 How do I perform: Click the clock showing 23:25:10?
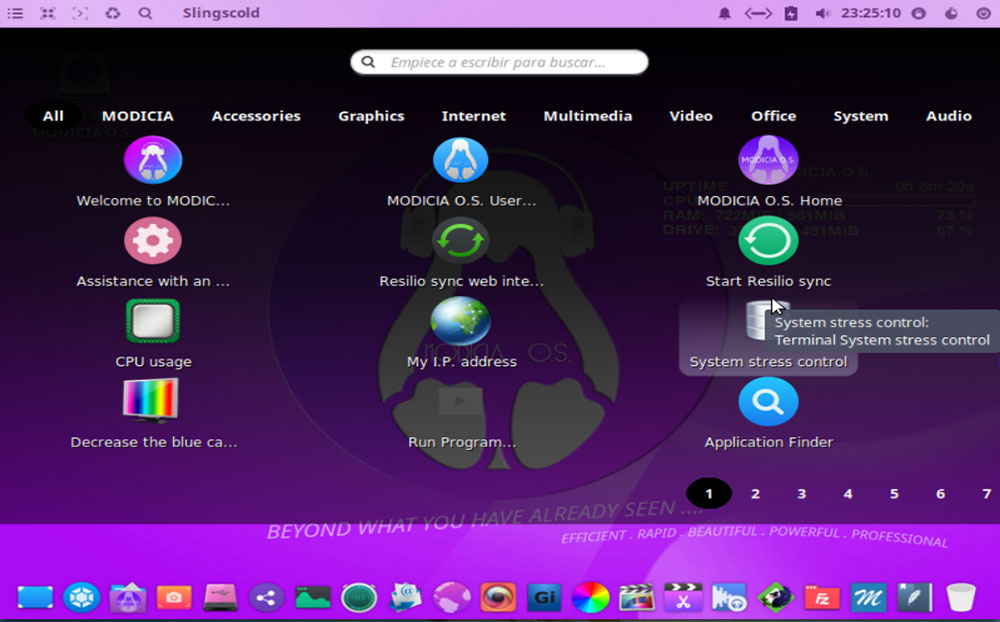871,13
